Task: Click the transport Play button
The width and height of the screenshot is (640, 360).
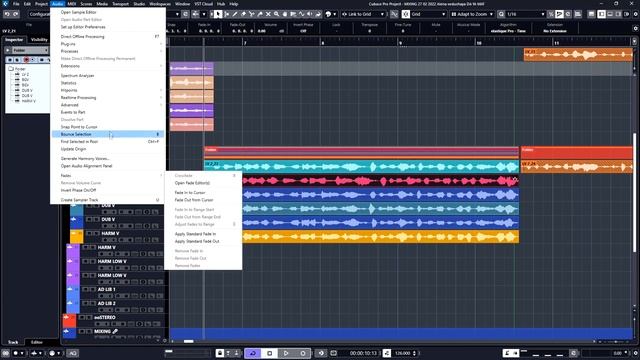Action: [x=286, y=353]
